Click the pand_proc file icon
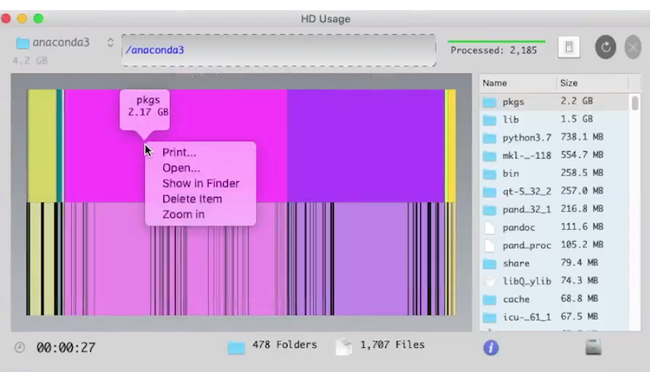The height and width of the screenshot is (382, 650). coord(490,246)
